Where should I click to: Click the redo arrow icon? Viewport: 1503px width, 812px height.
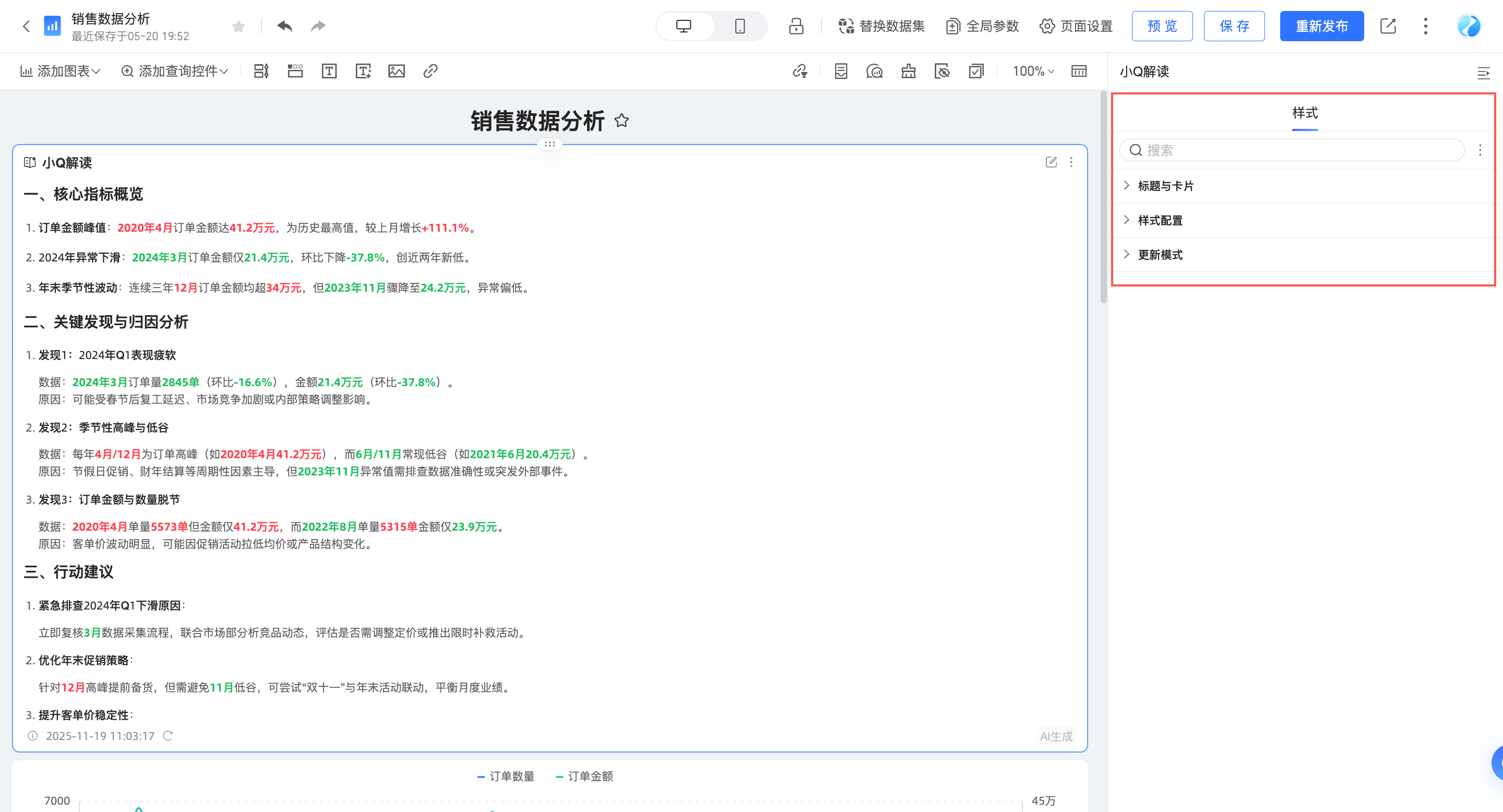318,26
